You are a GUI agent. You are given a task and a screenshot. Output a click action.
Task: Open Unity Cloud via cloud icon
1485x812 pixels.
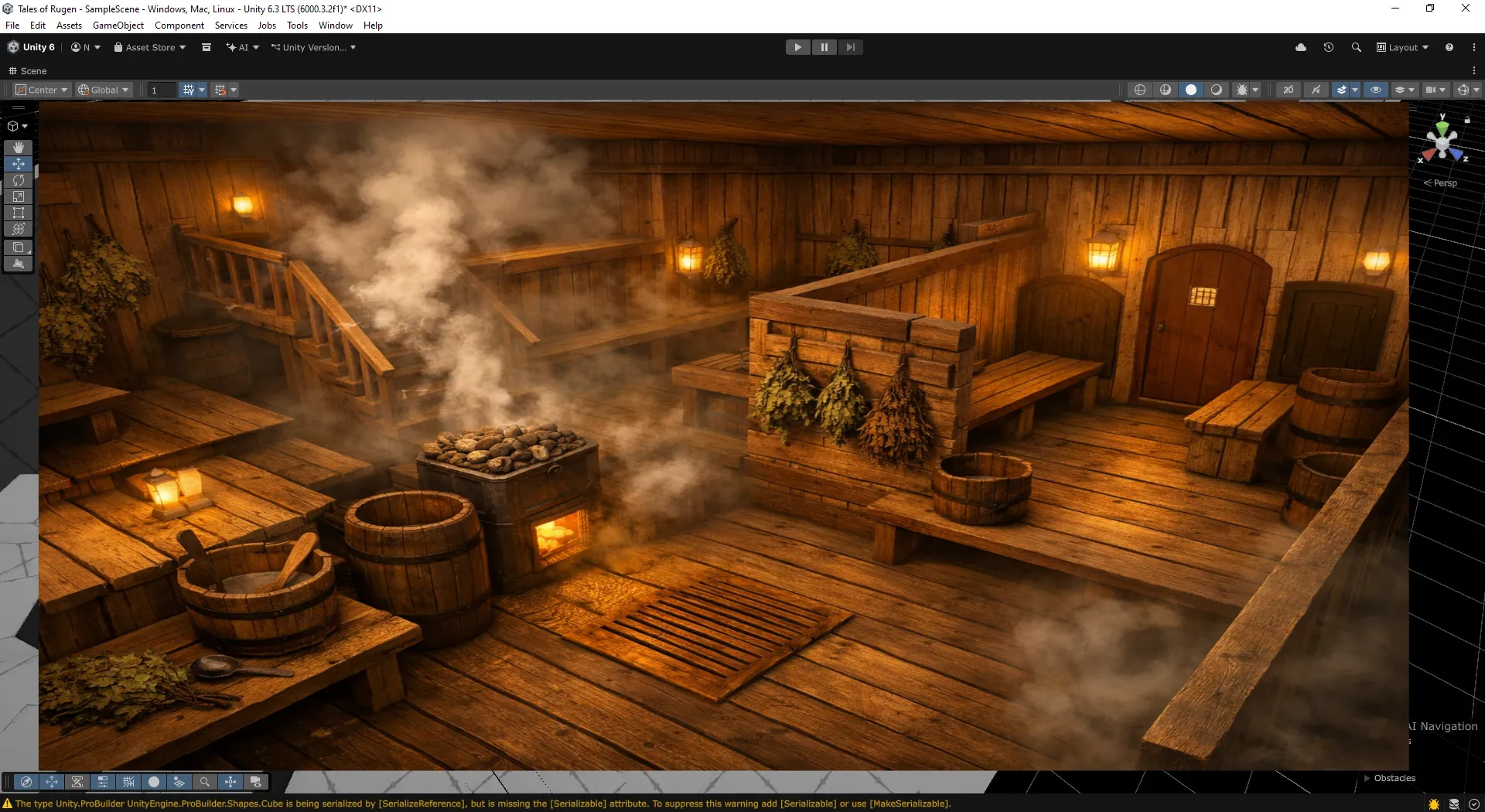[x=1301, y=47]
